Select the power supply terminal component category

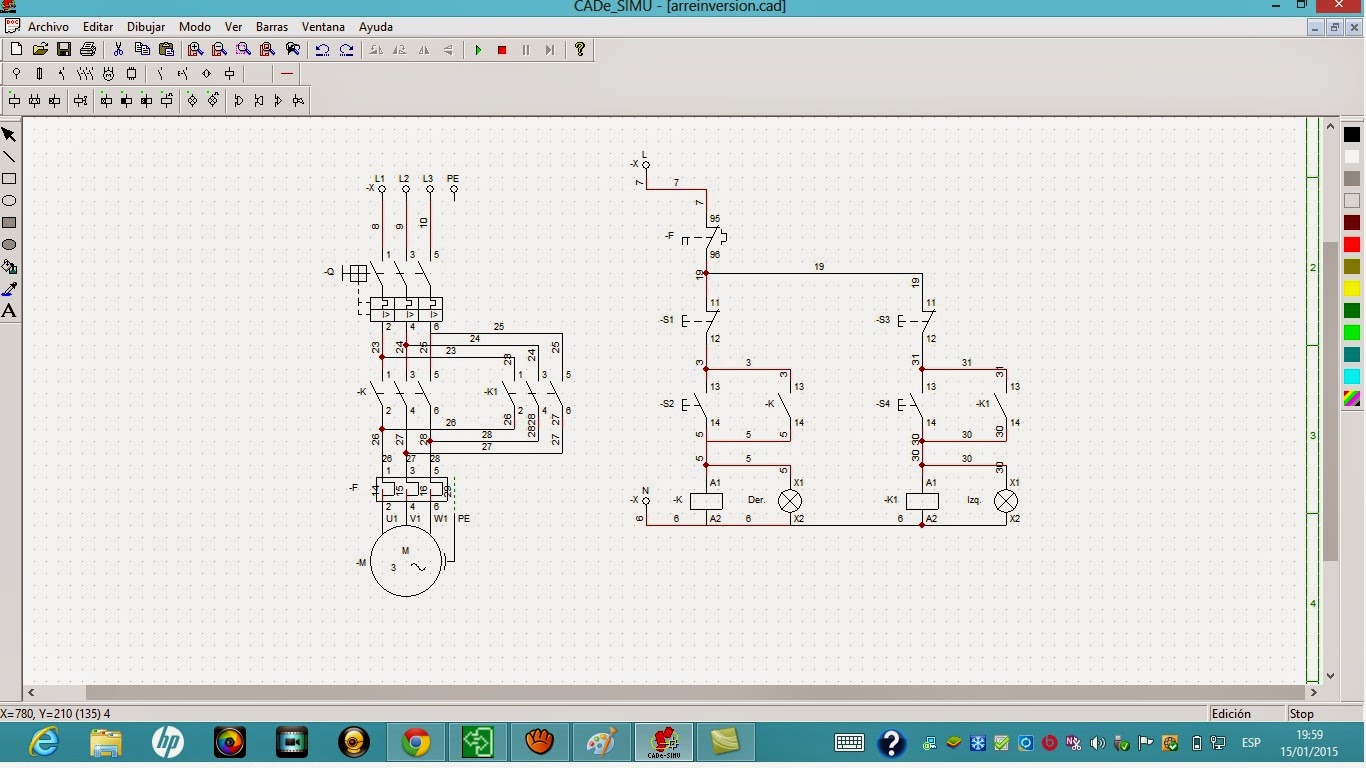[16, 74]
